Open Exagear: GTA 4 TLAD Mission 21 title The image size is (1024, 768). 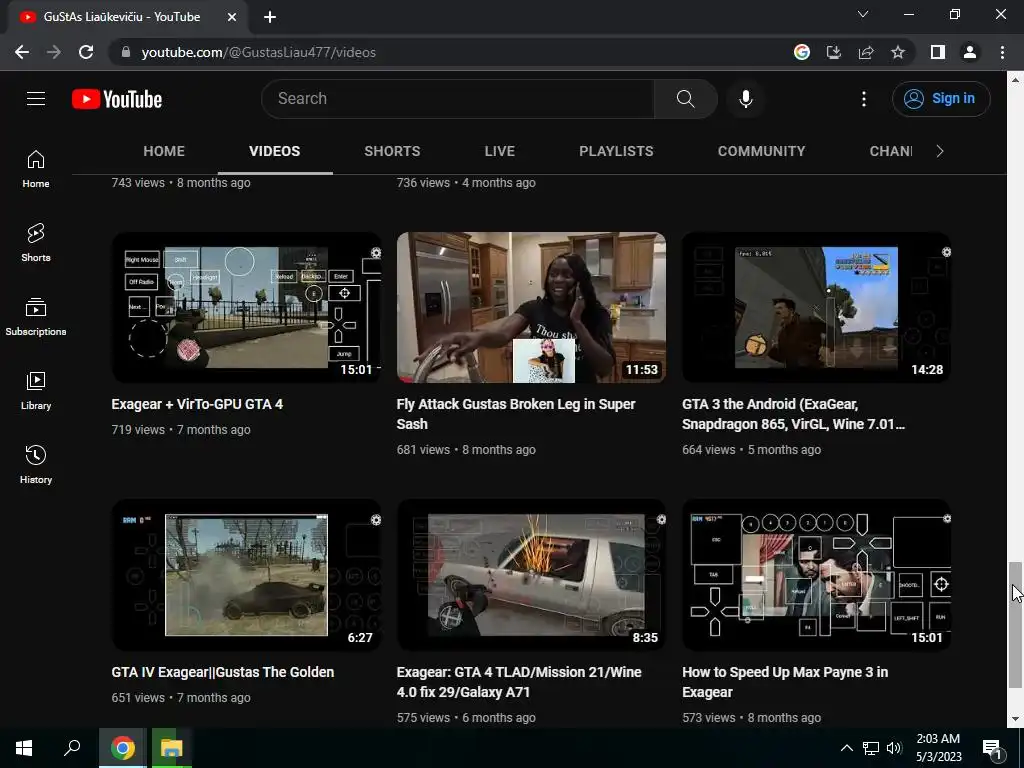coord(519,682)
